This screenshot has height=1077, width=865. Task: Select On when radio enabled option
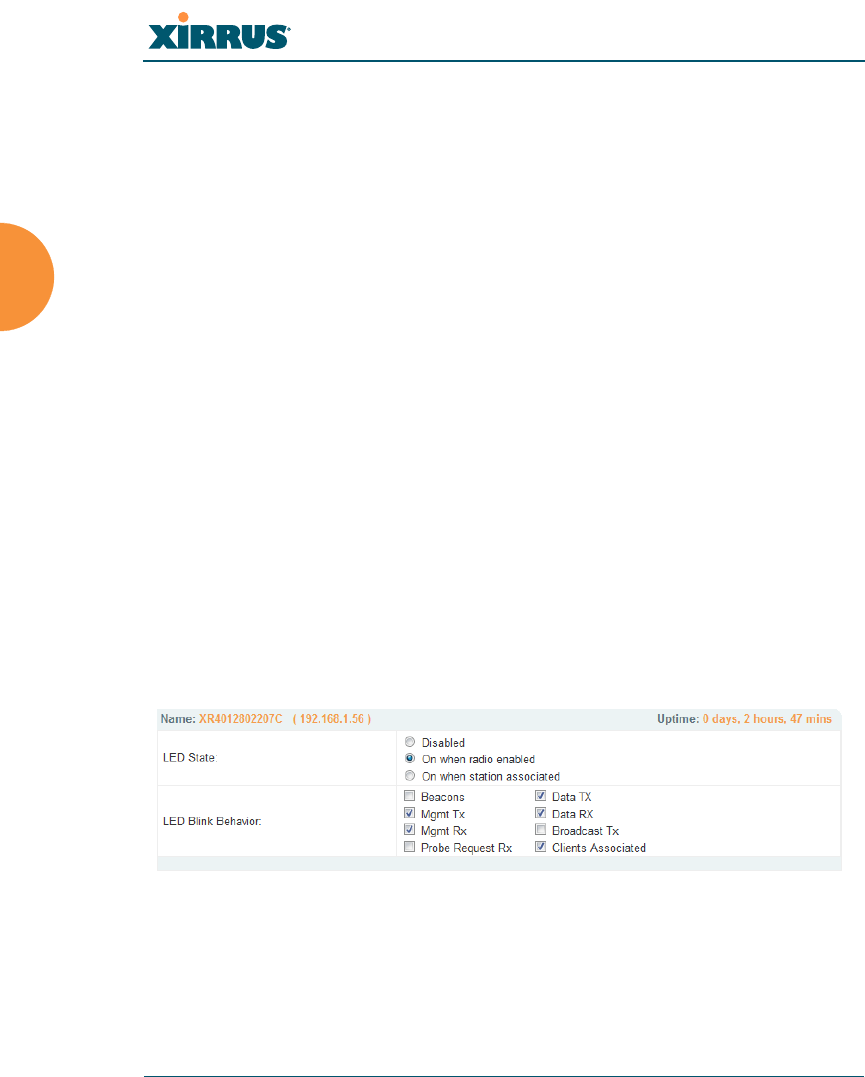pyautogui.click(x=410, y=758)
